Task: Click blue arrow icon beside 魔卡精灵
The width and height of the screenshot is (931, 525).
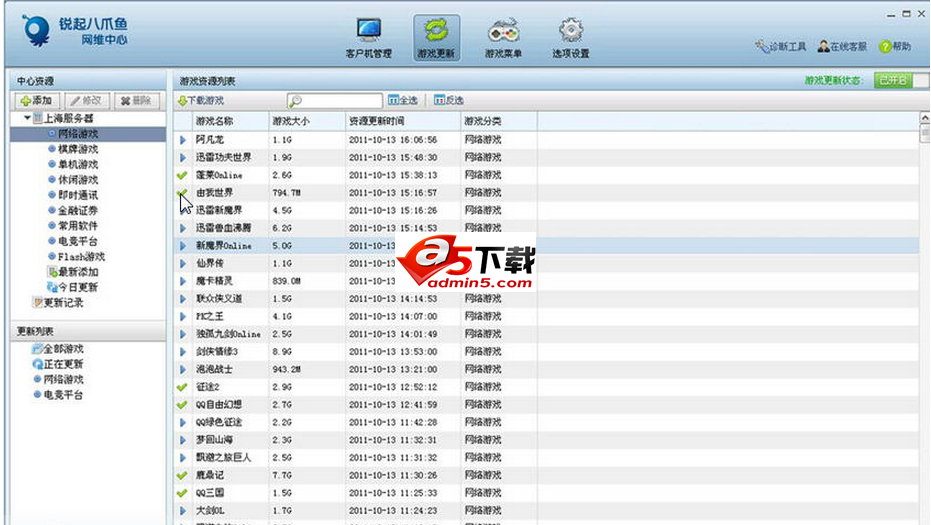Action: coord(183,282)
